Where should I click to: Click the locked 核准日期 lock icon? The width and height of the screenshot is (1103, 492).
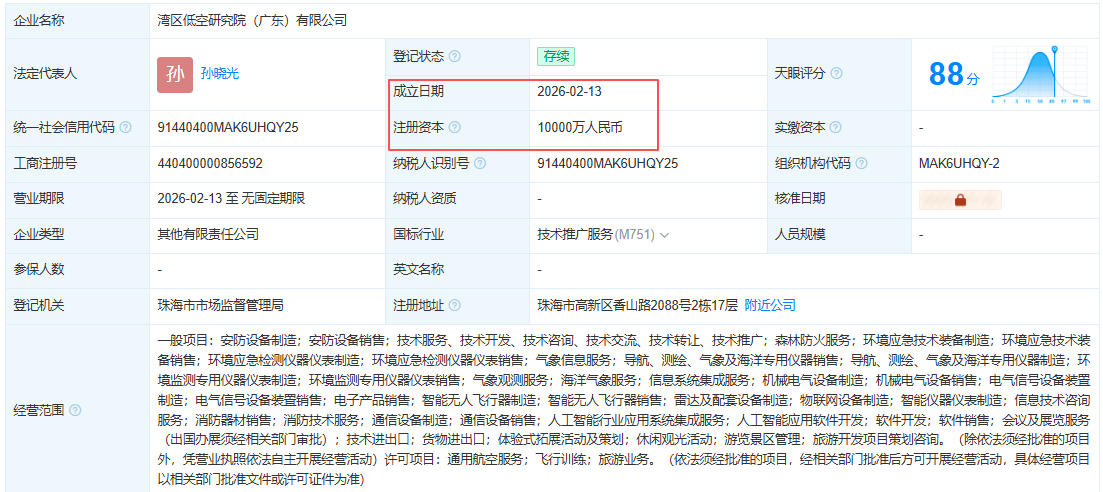tap(960, 200)
